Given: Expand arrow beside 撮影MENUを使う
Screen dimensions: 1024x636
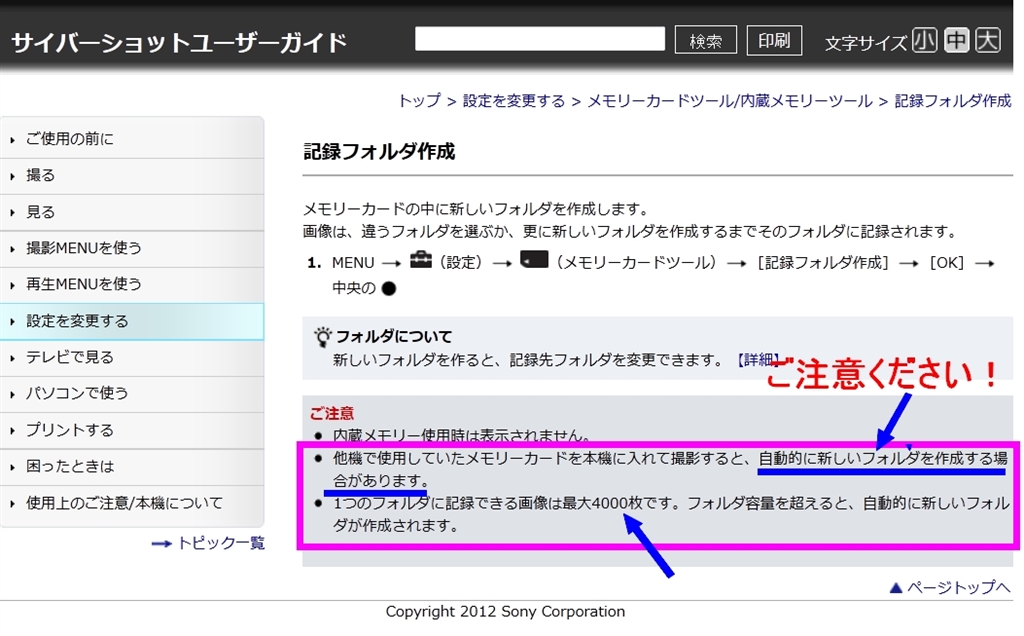Looking at the screenshot, I should [12, 249].
